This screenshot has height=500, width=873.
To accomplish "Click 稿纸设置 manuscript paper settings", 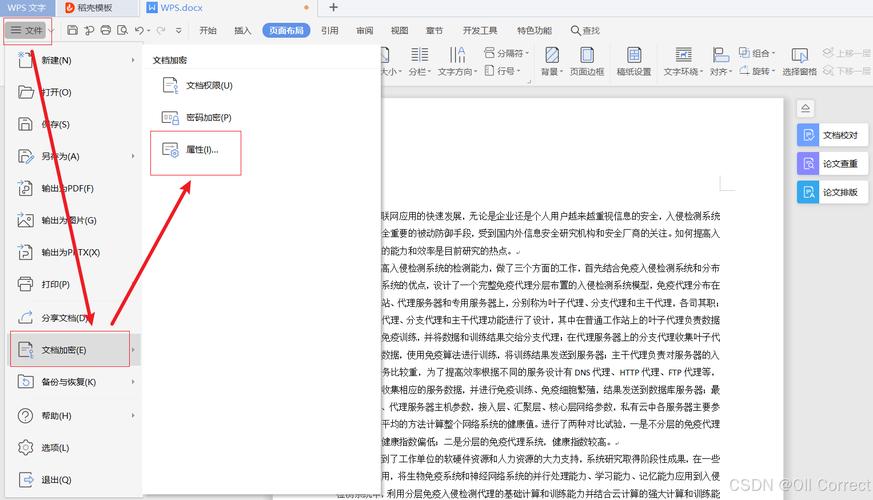I will 633,62.
